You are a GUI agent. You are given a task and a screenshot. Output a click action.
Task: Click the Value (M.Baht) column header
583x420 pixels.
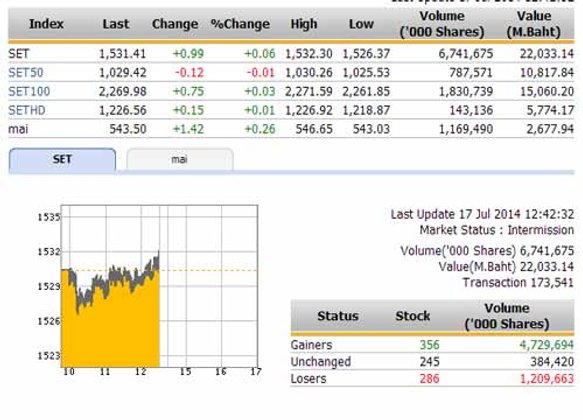pos(534,24)
